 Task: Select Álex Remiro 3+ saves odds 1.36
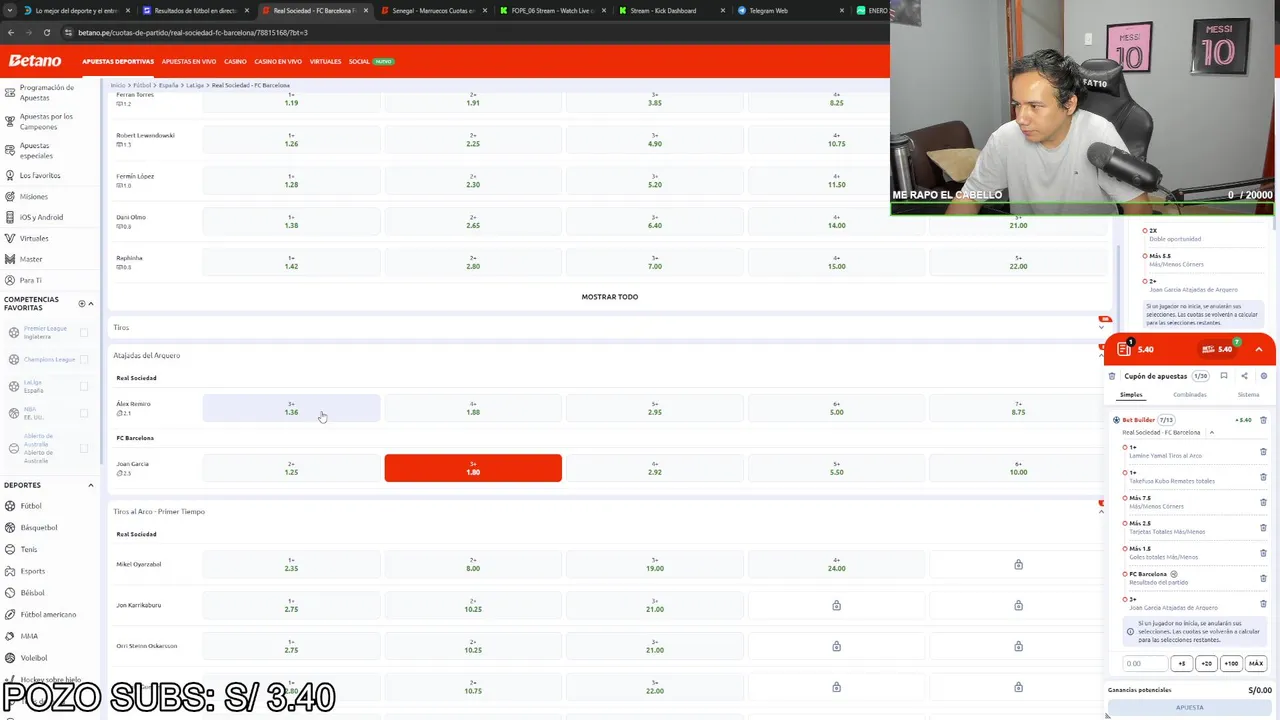291,408
